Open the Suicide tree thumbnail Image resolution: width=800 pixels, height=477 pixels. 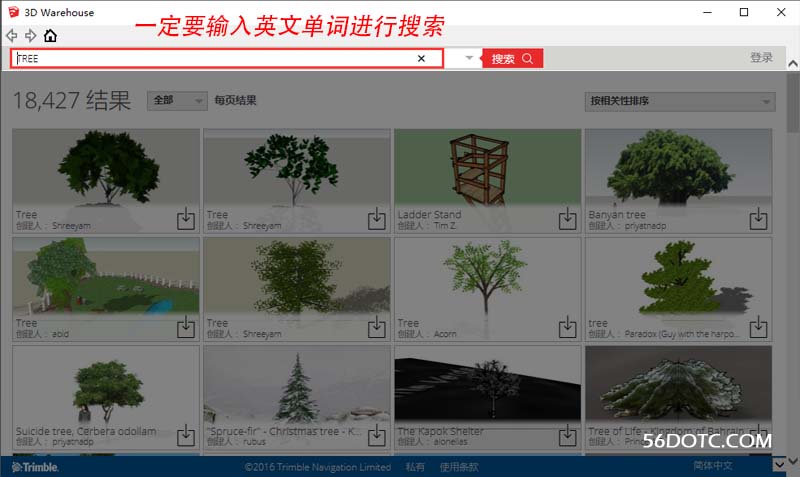pos(106,385)
